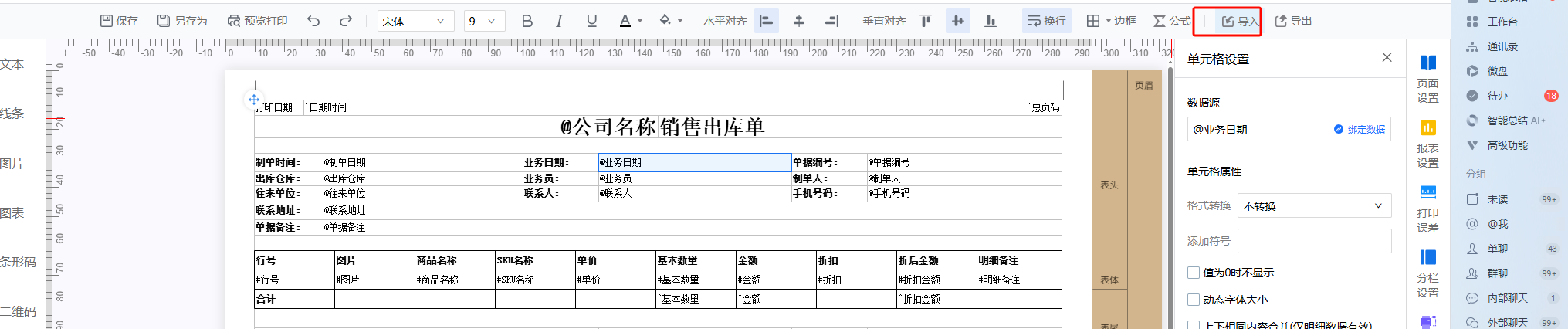This screenshot has width=1568, height=329.
Task: Open the fill color dropdown arrow
Action: [680, 21]
